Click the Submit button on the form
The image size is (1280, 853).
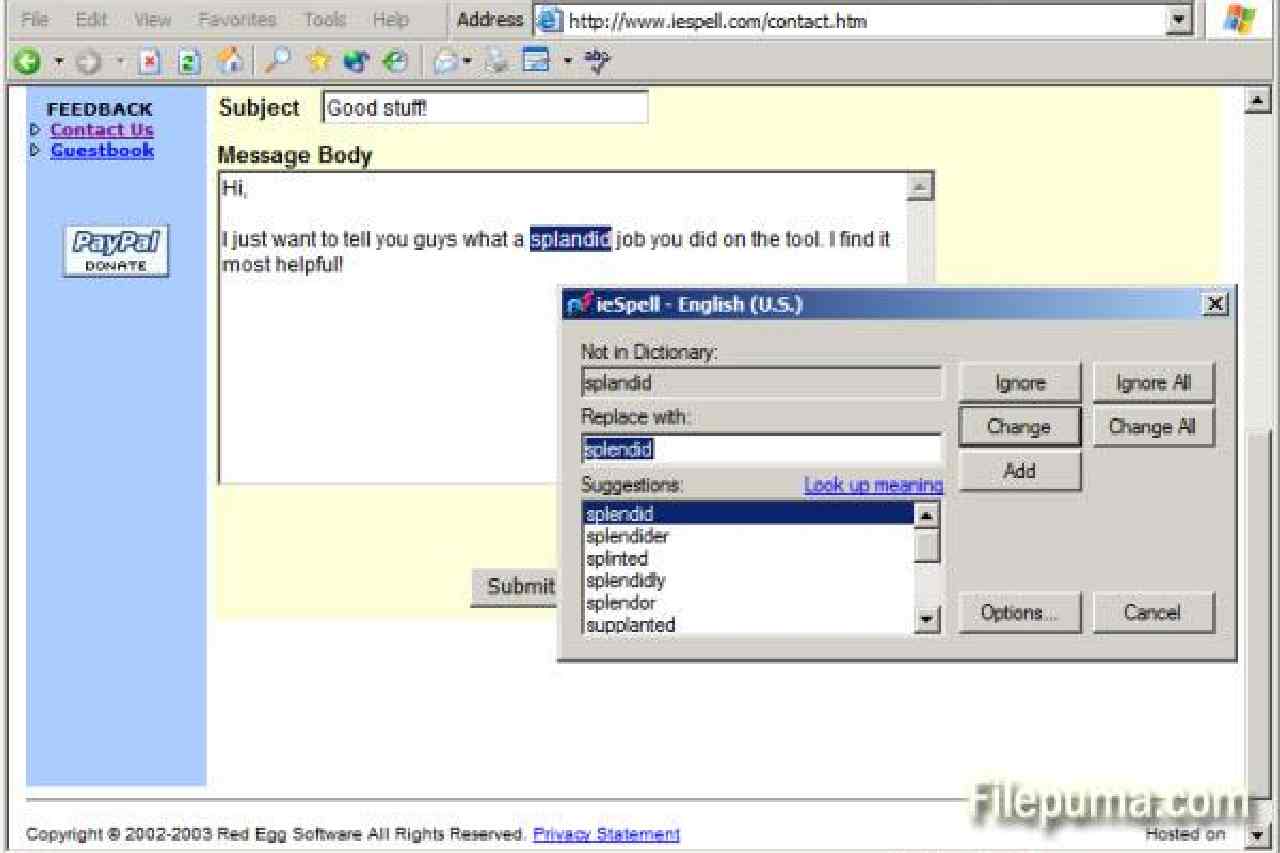[514, 586]
